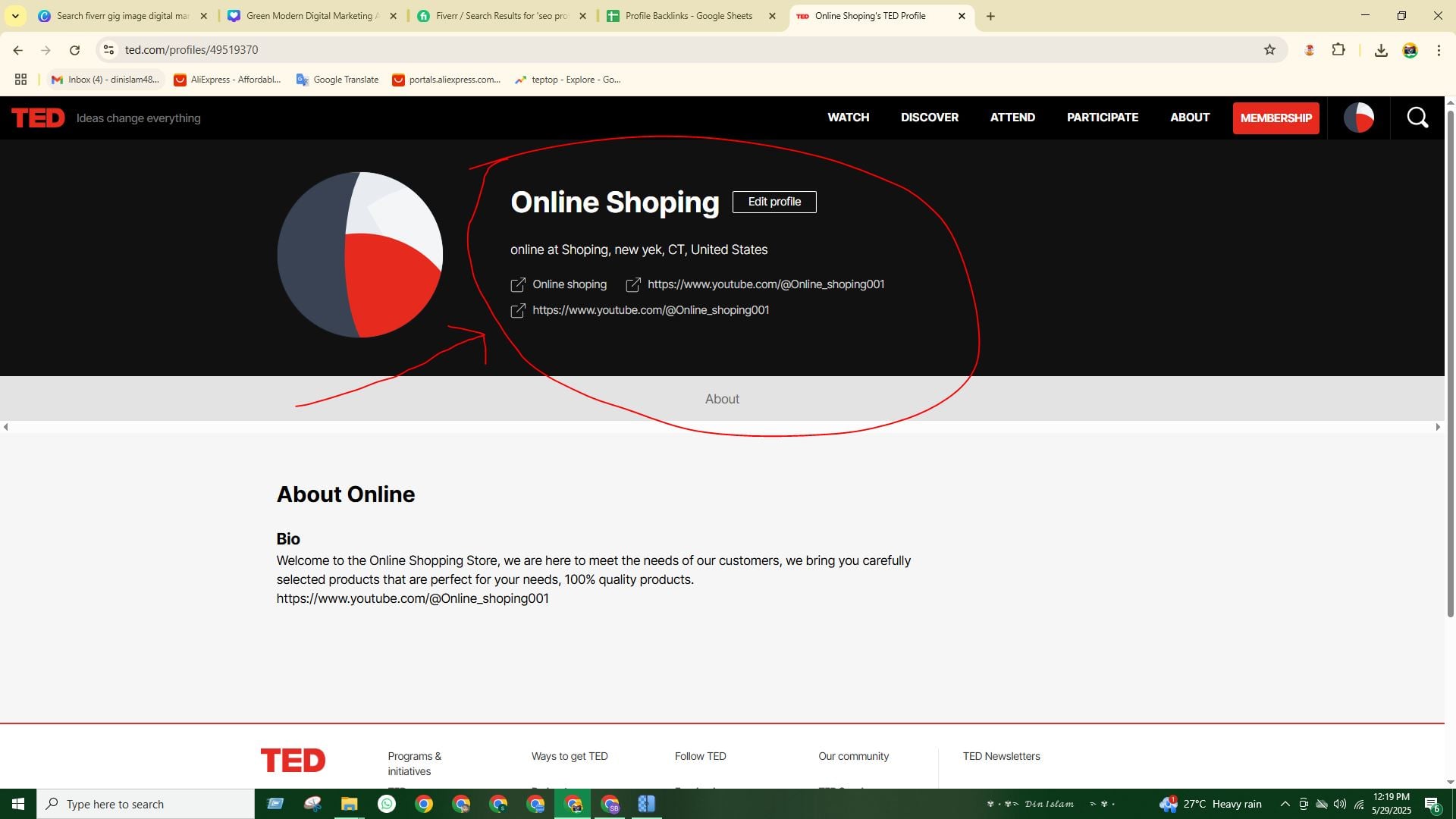The image size is (1456, 819).
Task: Open the browser Downloads icon
Action: tap(1381, 50)
